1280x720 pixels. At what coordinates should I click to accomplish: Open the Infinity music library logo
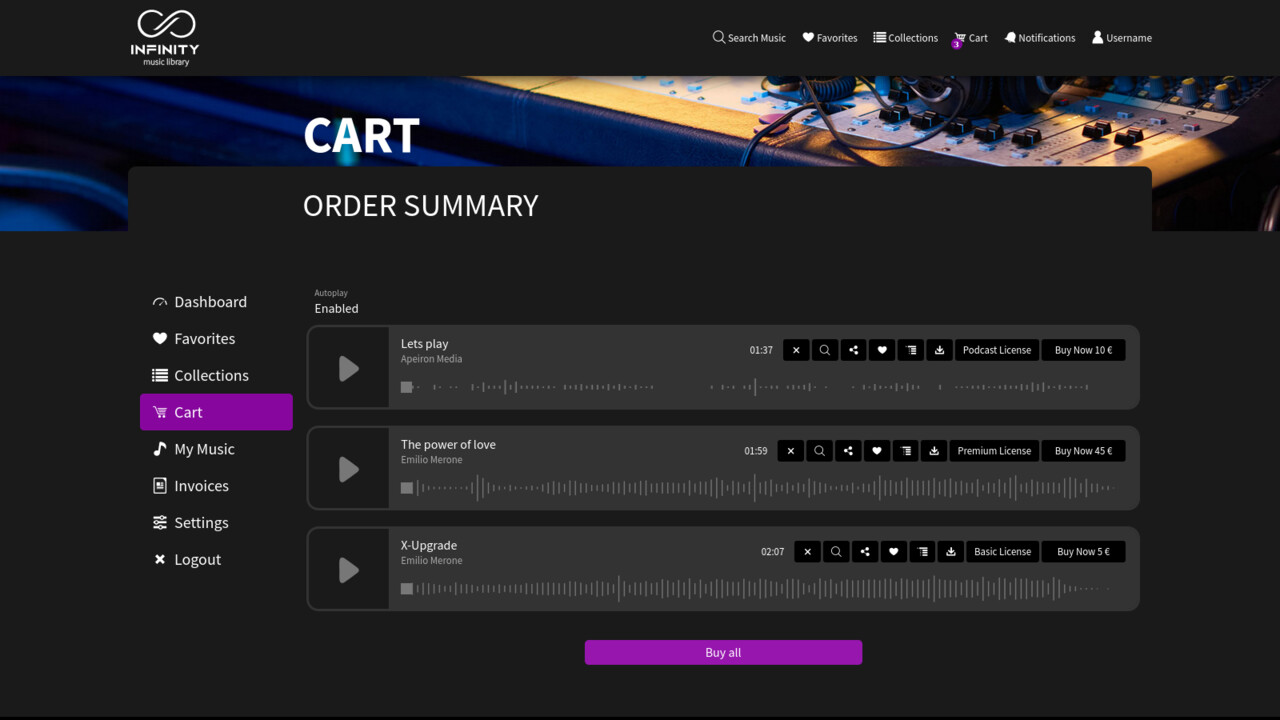click(165, 38)
